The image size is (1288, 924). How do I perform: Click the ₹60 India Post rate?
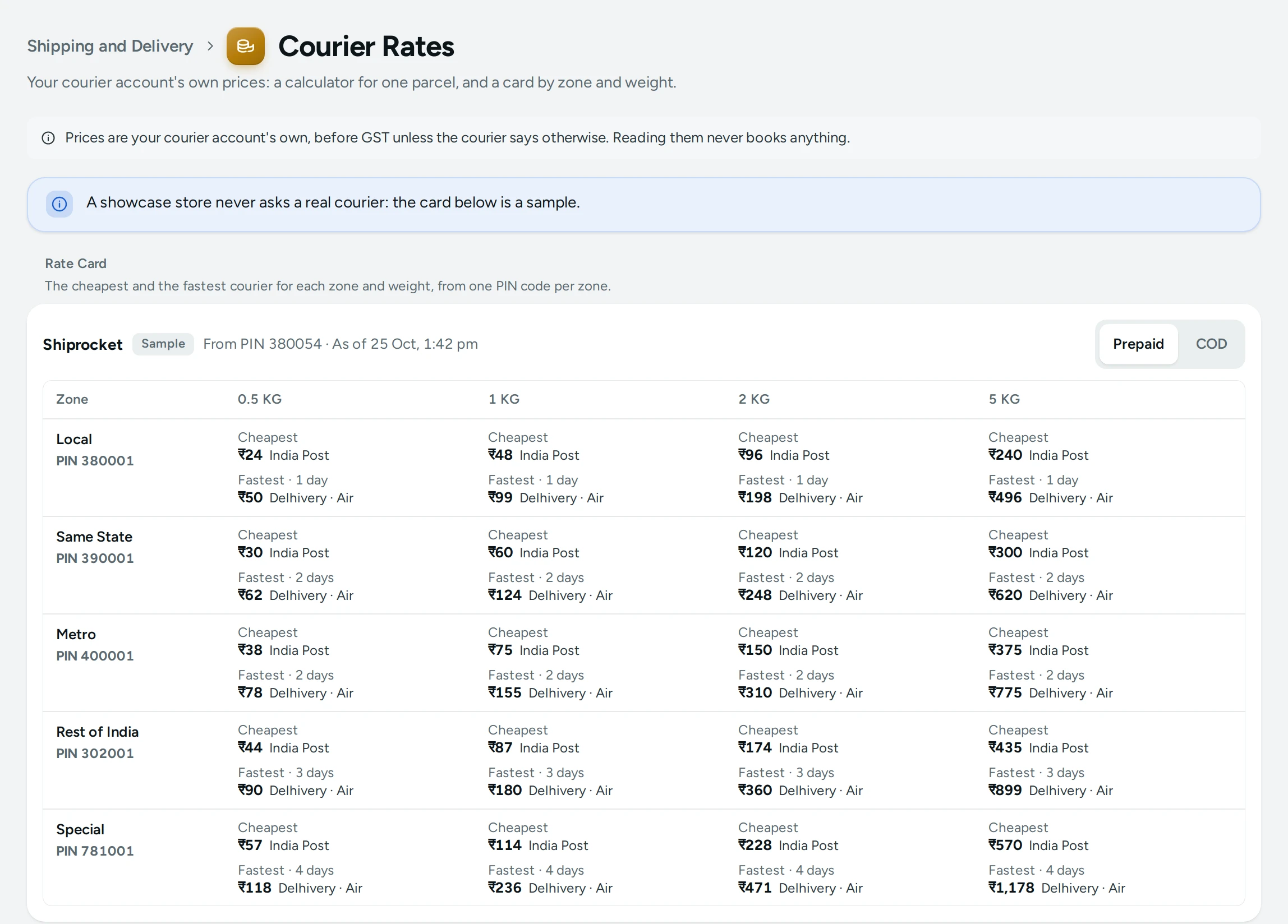tap(534, 553)
